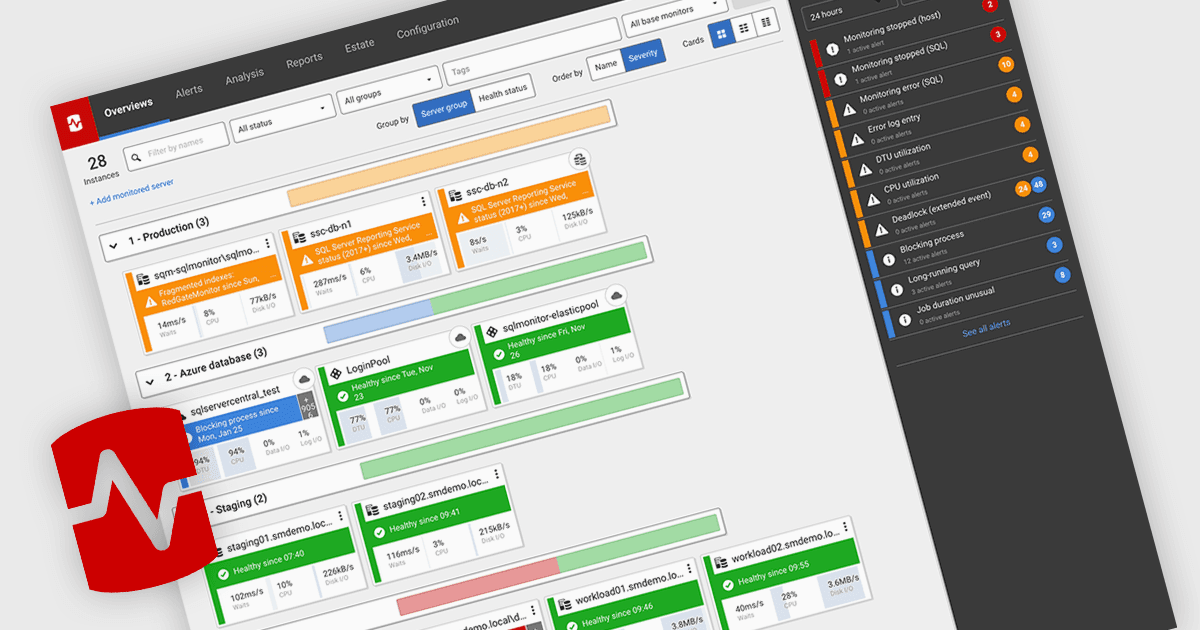
Task: Click the Add monitored server link
Action: click(x=132, y=192)
